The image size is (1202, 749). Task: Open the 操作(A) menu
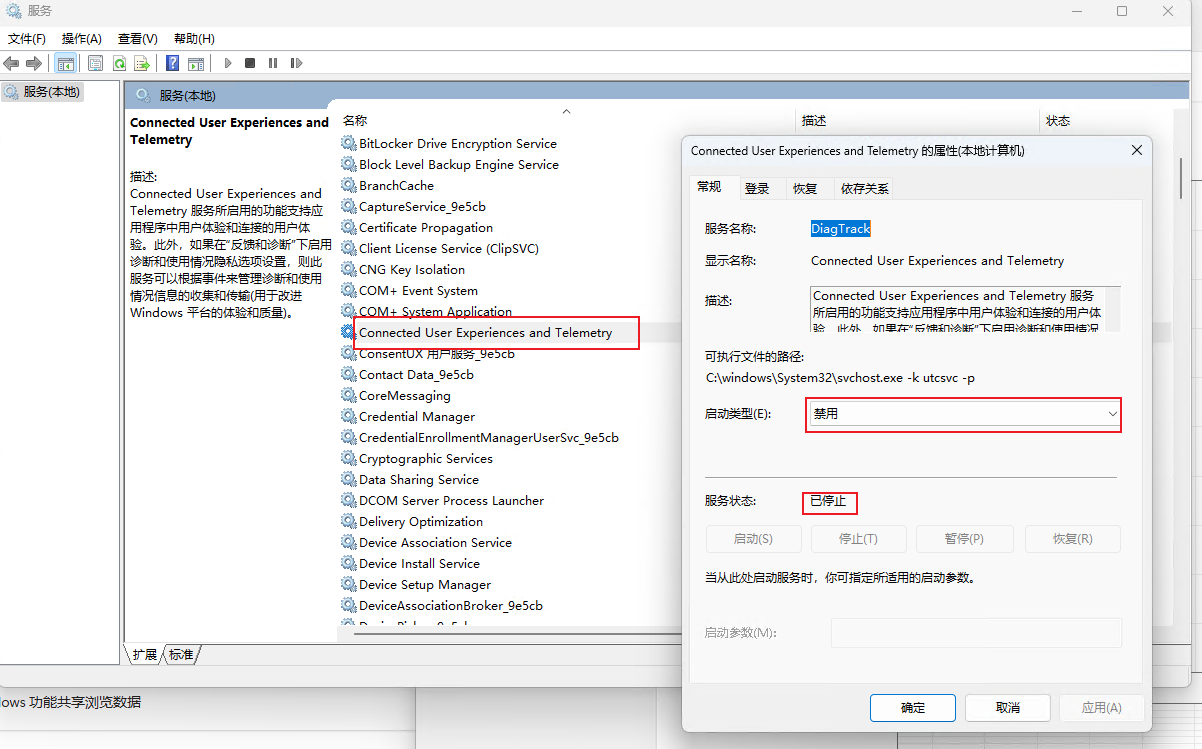pyautogui.click(x=81, y=39)
